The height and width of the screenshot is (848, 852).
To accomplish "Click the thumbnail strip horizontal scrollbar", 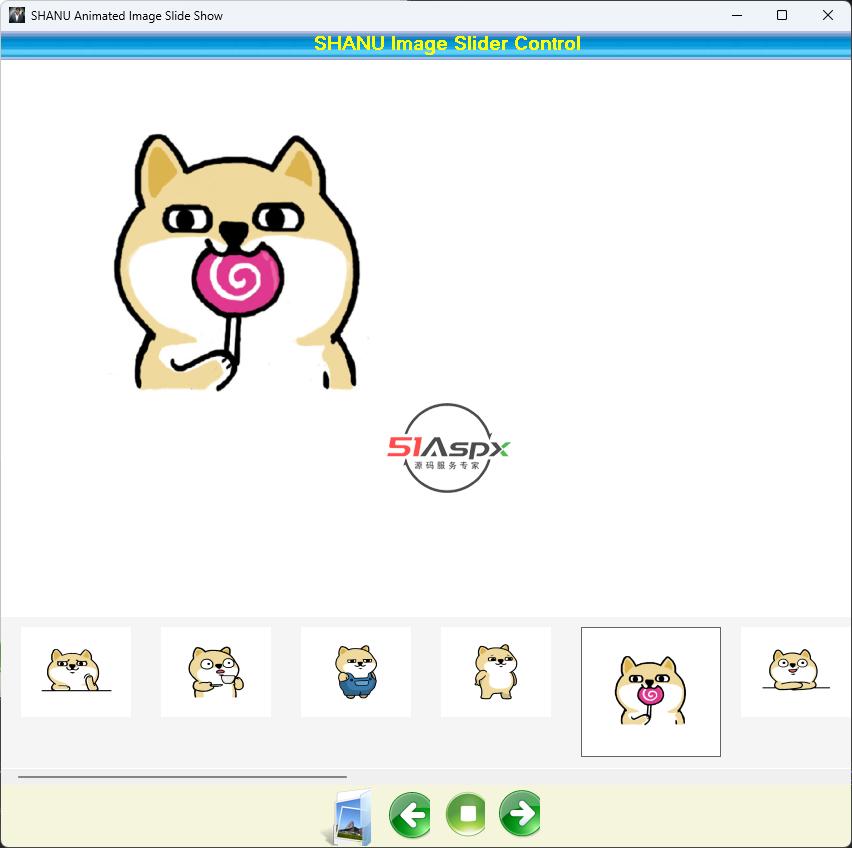I will [182, 777].
